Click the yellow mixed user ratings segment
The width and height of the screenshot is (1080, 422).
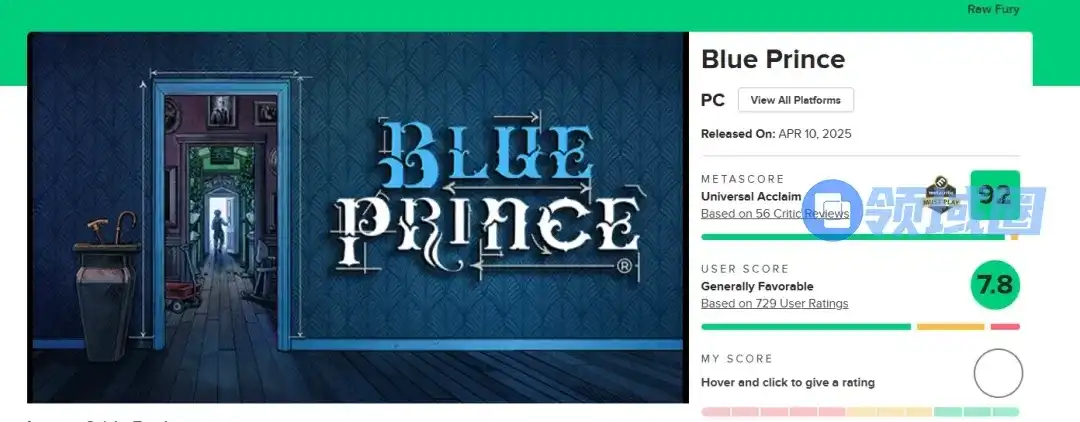[x=951, y=327]
